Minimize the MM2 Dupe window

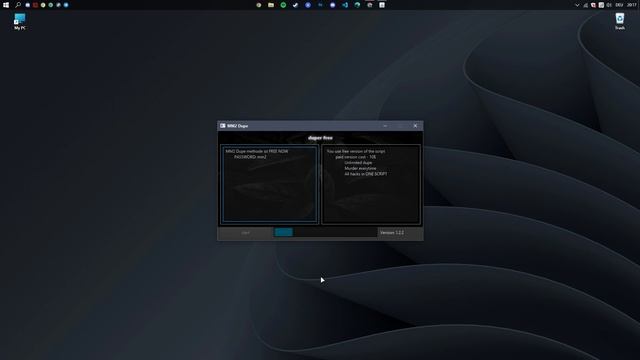click(x=385, y=126)
